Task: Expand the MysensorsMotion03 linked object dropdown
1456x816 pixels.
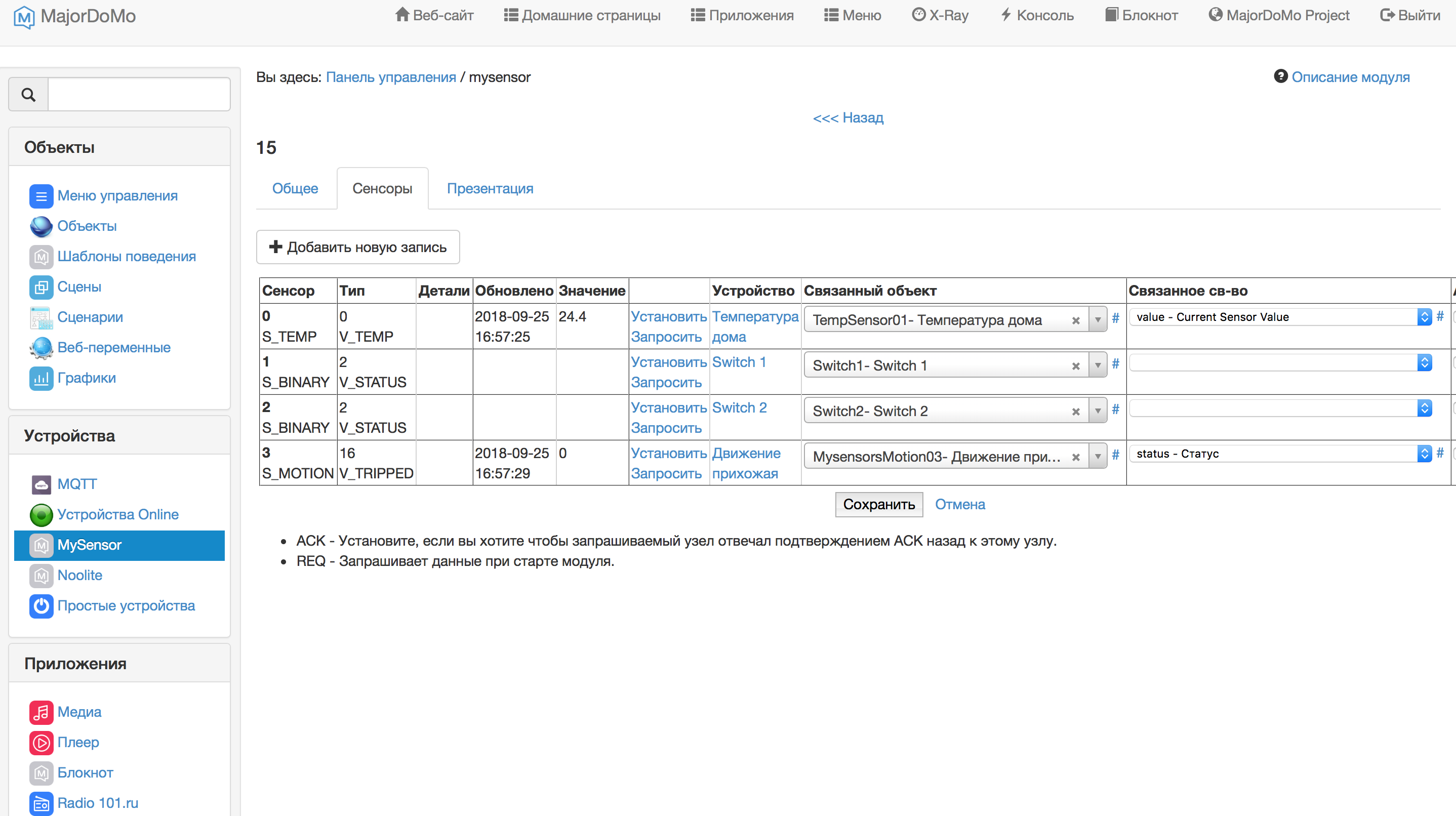Action: [x=1098, y=457]
